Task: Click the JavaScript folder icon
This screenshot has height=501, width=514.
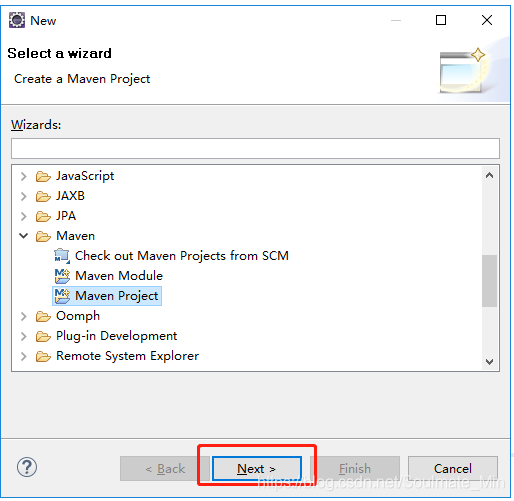Action: coord(43,176)
